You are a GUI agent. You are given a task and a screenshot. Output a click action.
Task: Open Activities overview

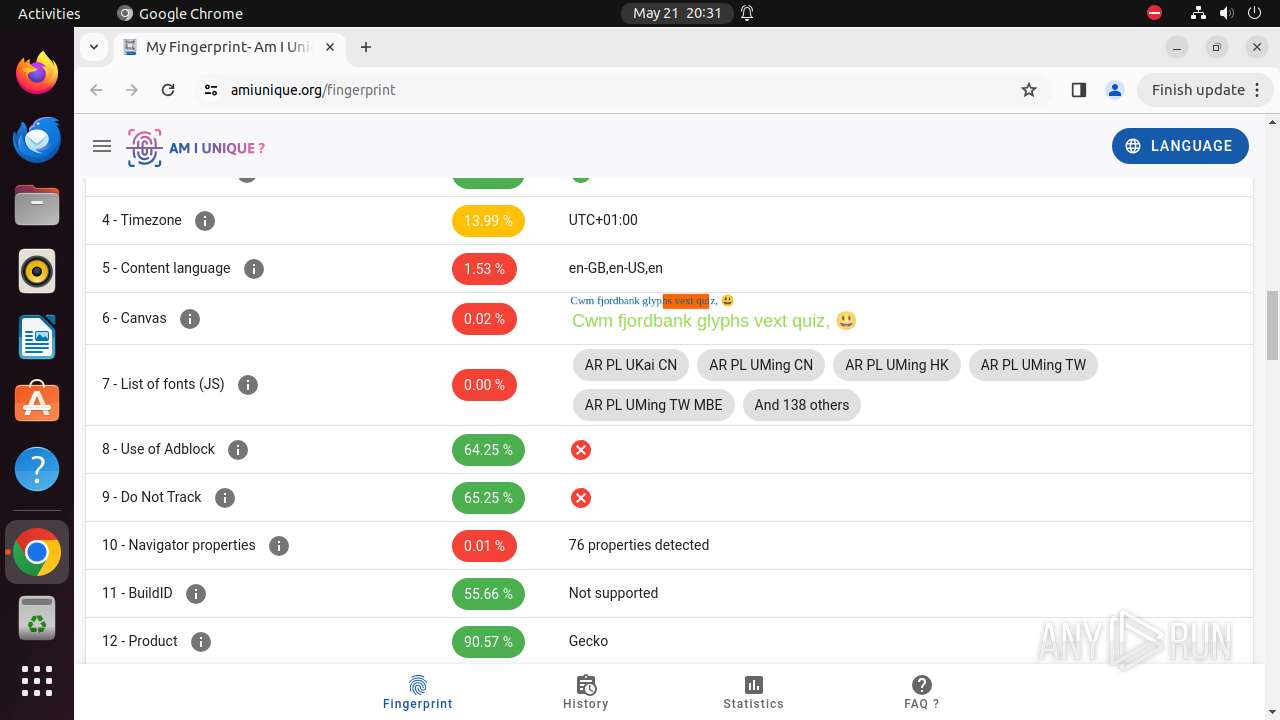(x=49, y=13)
